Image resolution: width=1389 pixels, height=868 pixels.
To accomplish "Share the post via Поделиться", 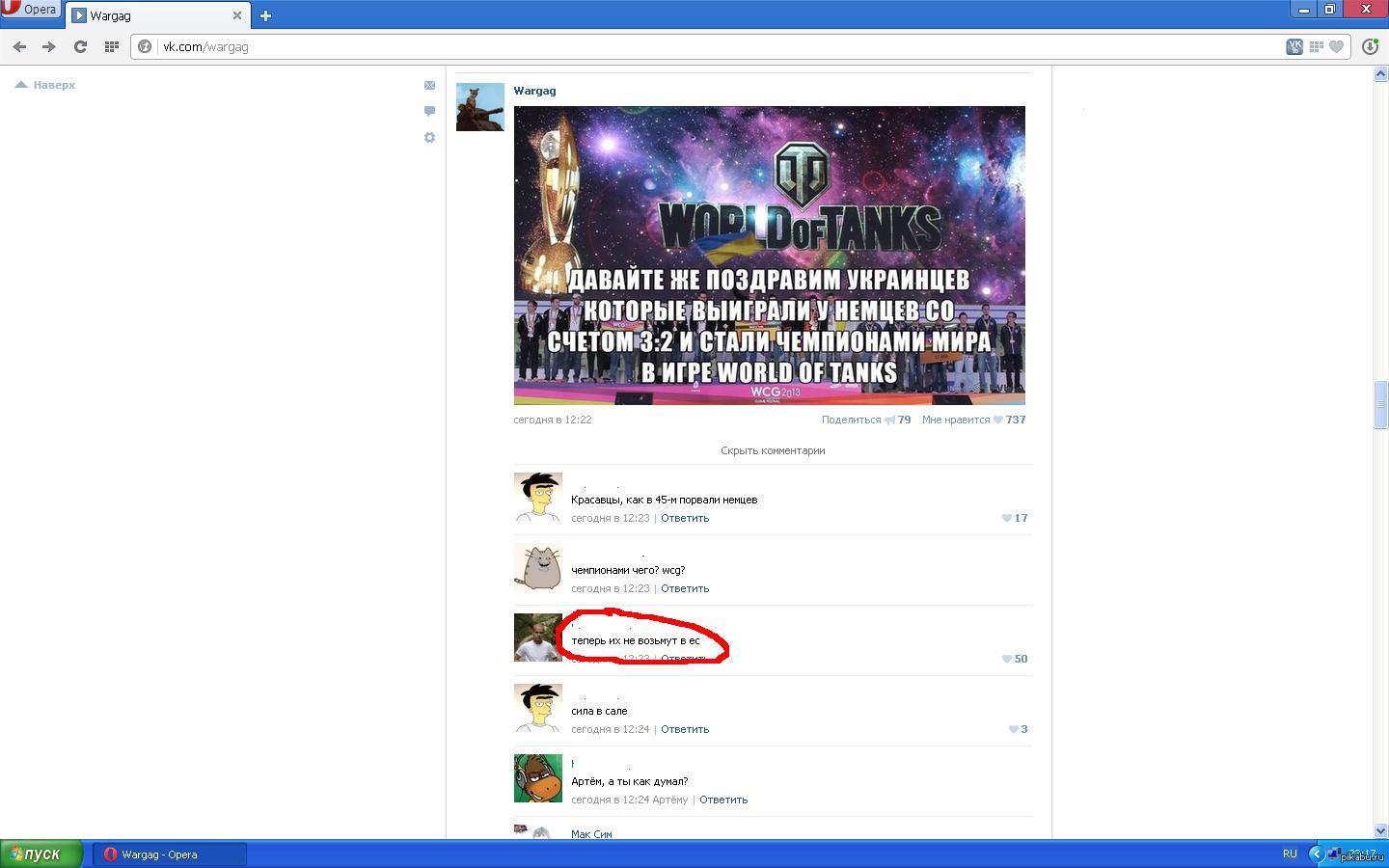I will (851, 420).
